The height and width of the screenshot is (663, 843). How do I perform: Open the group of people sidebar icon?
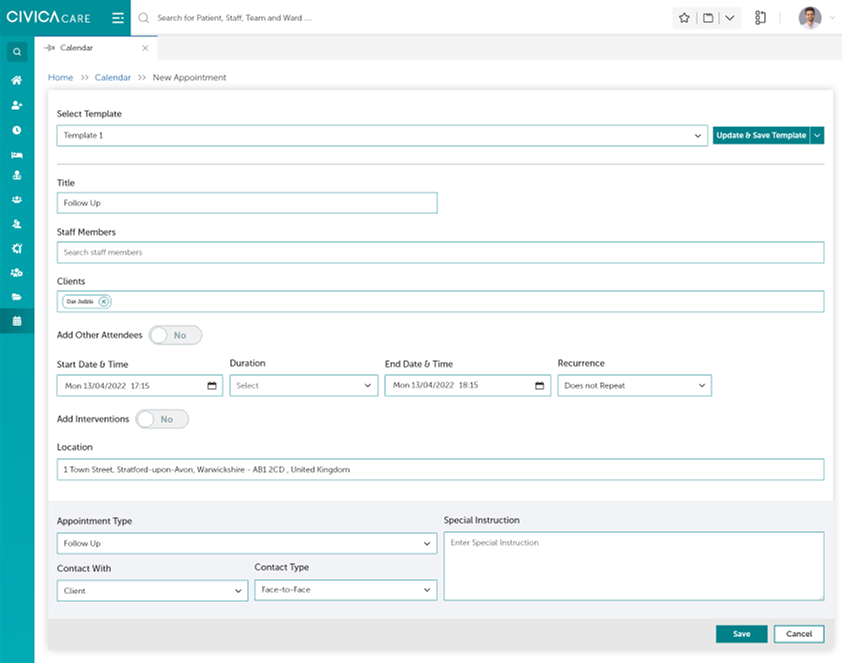[x=17, y=199]
